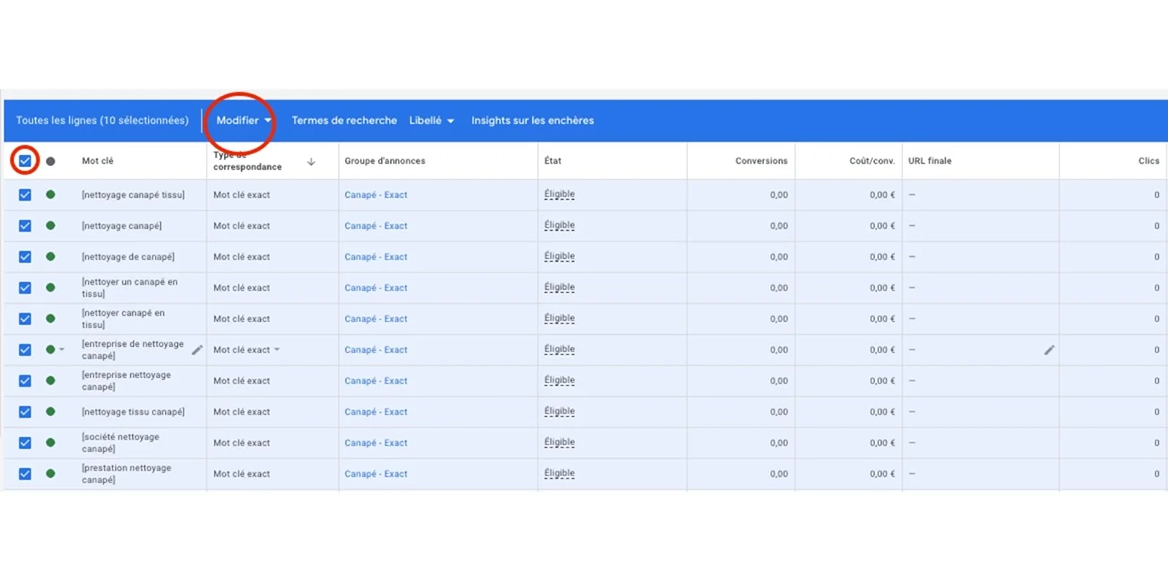The width and height of the screenshot is (1168, 581).
Task: Sort by État column header
Action: pyautogui.click(x=553, y=161)
